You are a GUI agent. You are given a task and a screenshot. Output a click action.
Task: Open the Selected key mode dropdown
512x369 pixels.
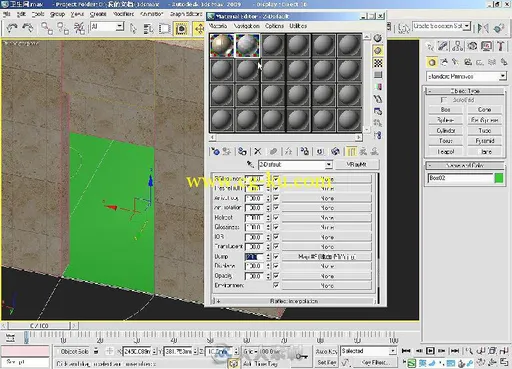(x=393, y=351)
